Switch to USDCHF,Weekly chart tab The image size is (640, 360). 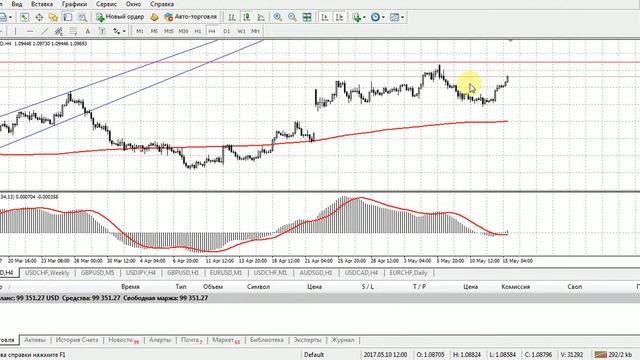point(47,273)
